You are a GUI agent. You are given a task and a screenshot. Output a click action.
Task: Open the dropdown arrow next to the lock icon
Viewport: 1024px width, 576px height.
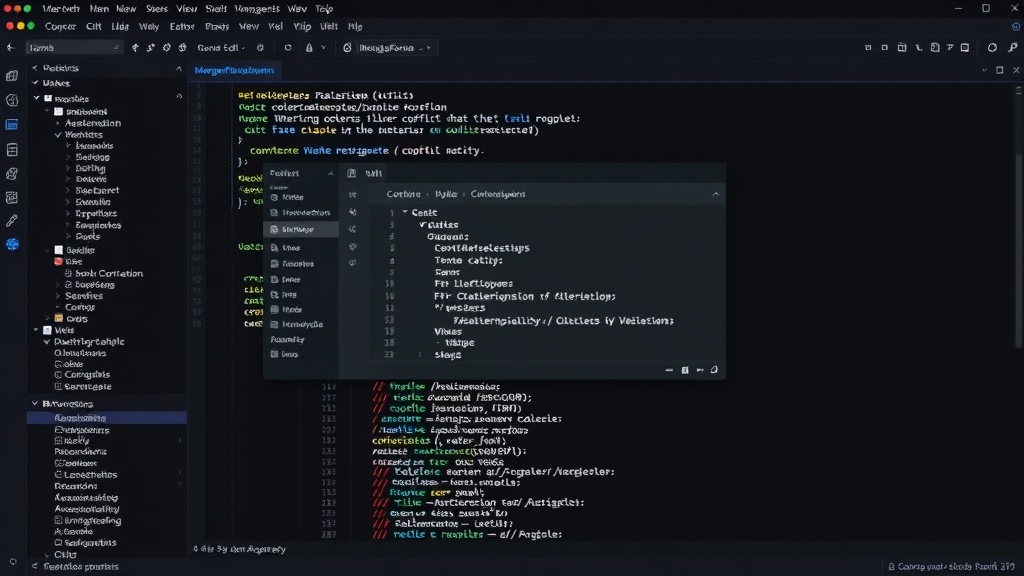pyautogui.click(x=323, y=48)
